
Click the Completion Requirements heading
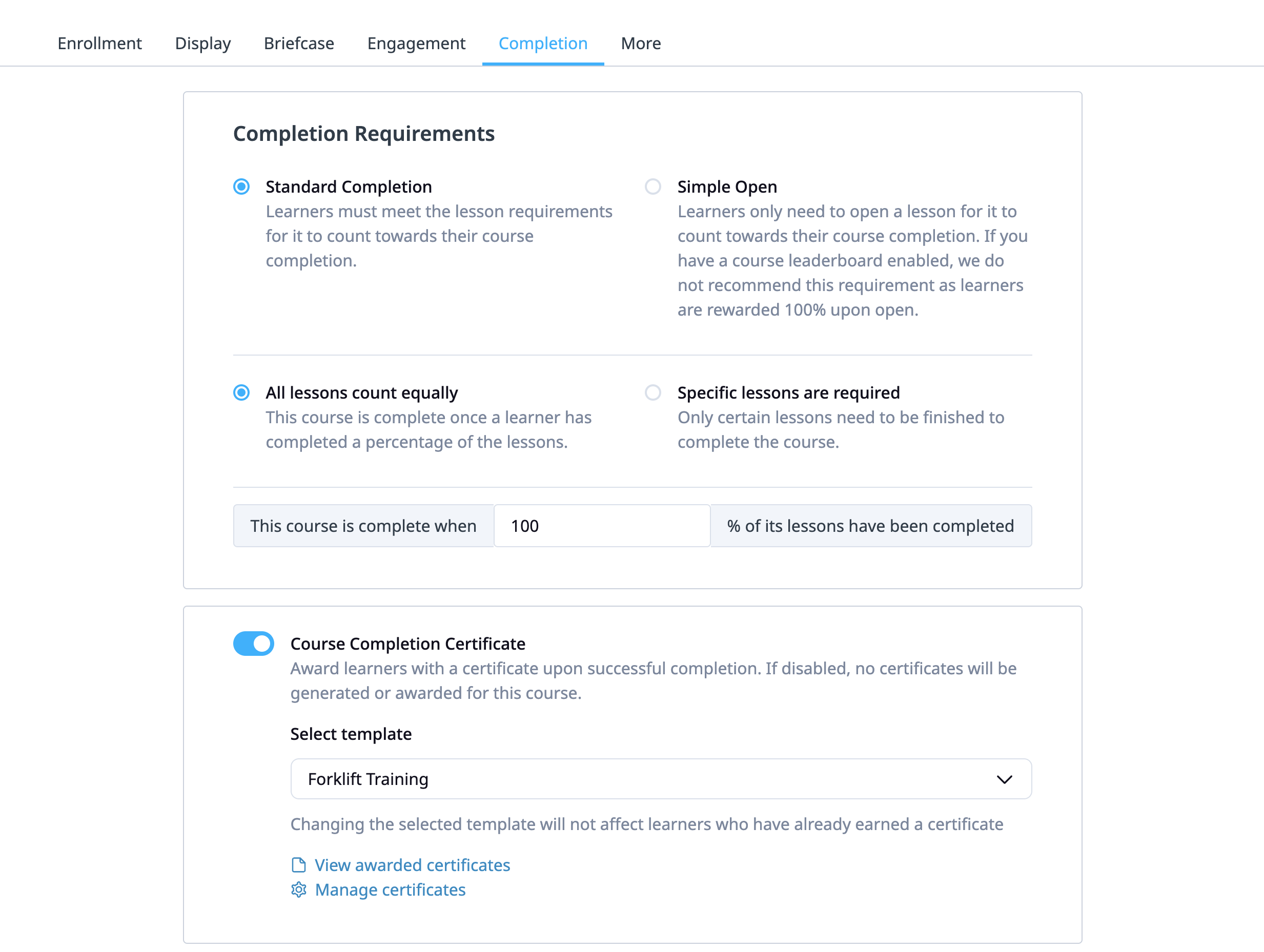[363, 133]
